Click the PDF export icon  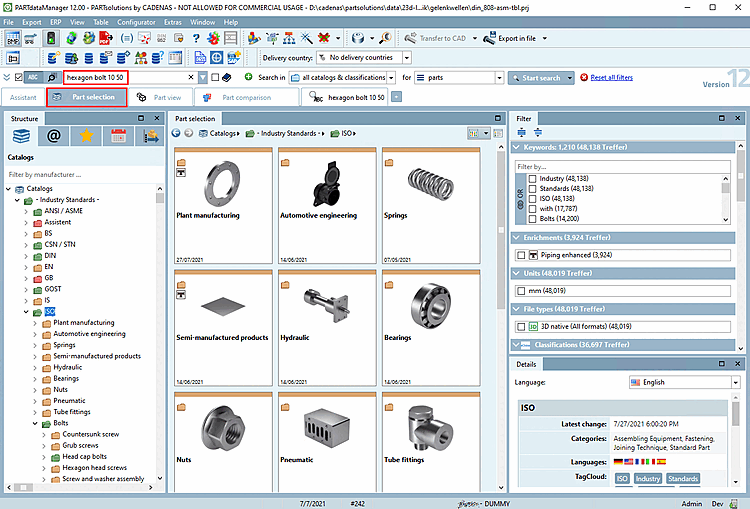106,38
